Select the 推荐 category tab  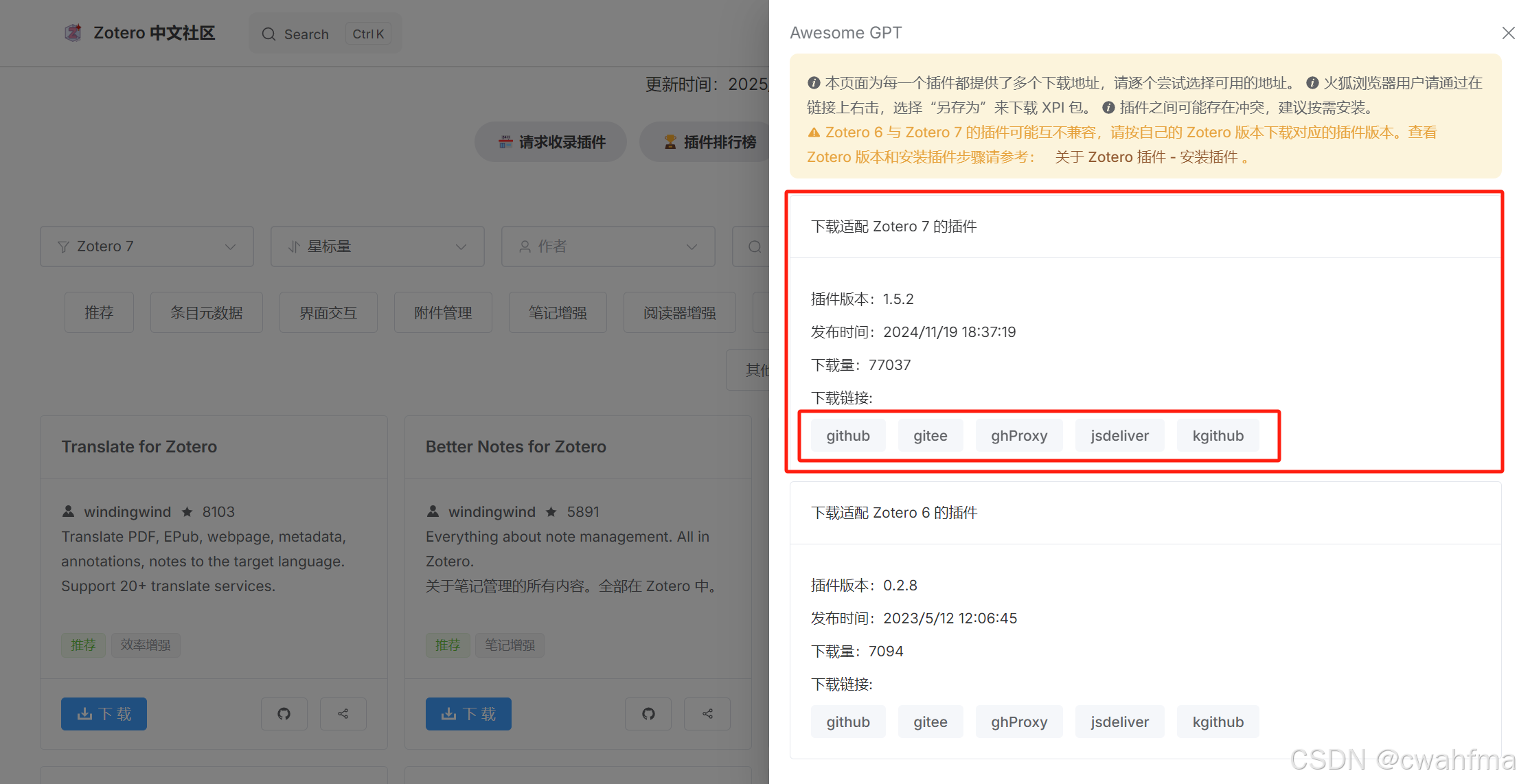pyautogui.click(x=99, y=313)
